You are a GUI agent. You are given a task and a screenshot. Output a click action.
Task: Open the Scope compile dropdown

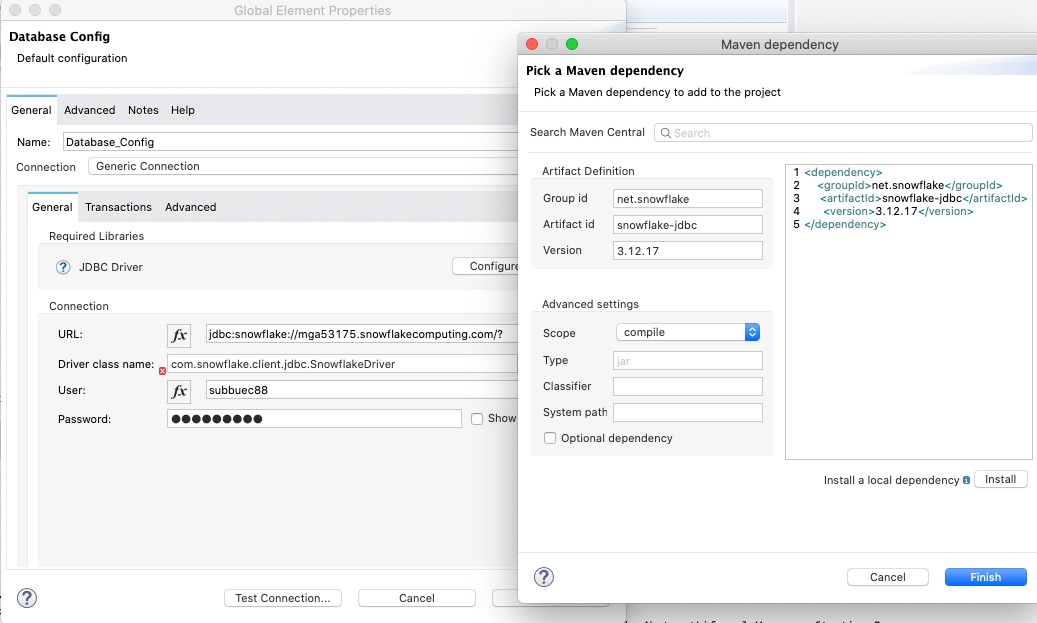pos(687,332)
